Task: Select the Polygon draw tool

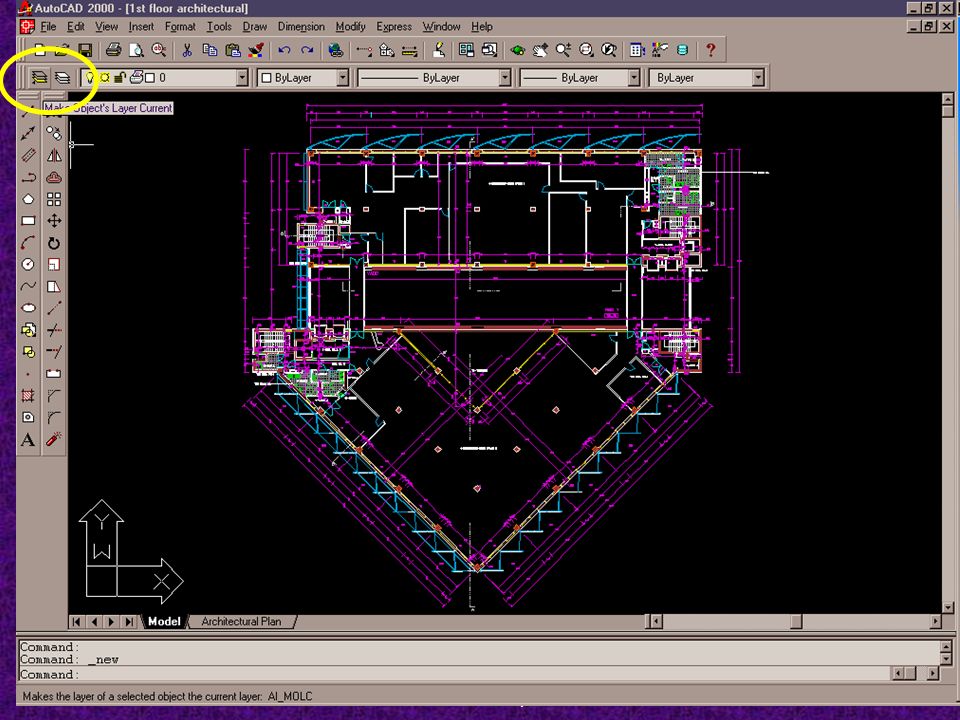Action: click(28, 199)
